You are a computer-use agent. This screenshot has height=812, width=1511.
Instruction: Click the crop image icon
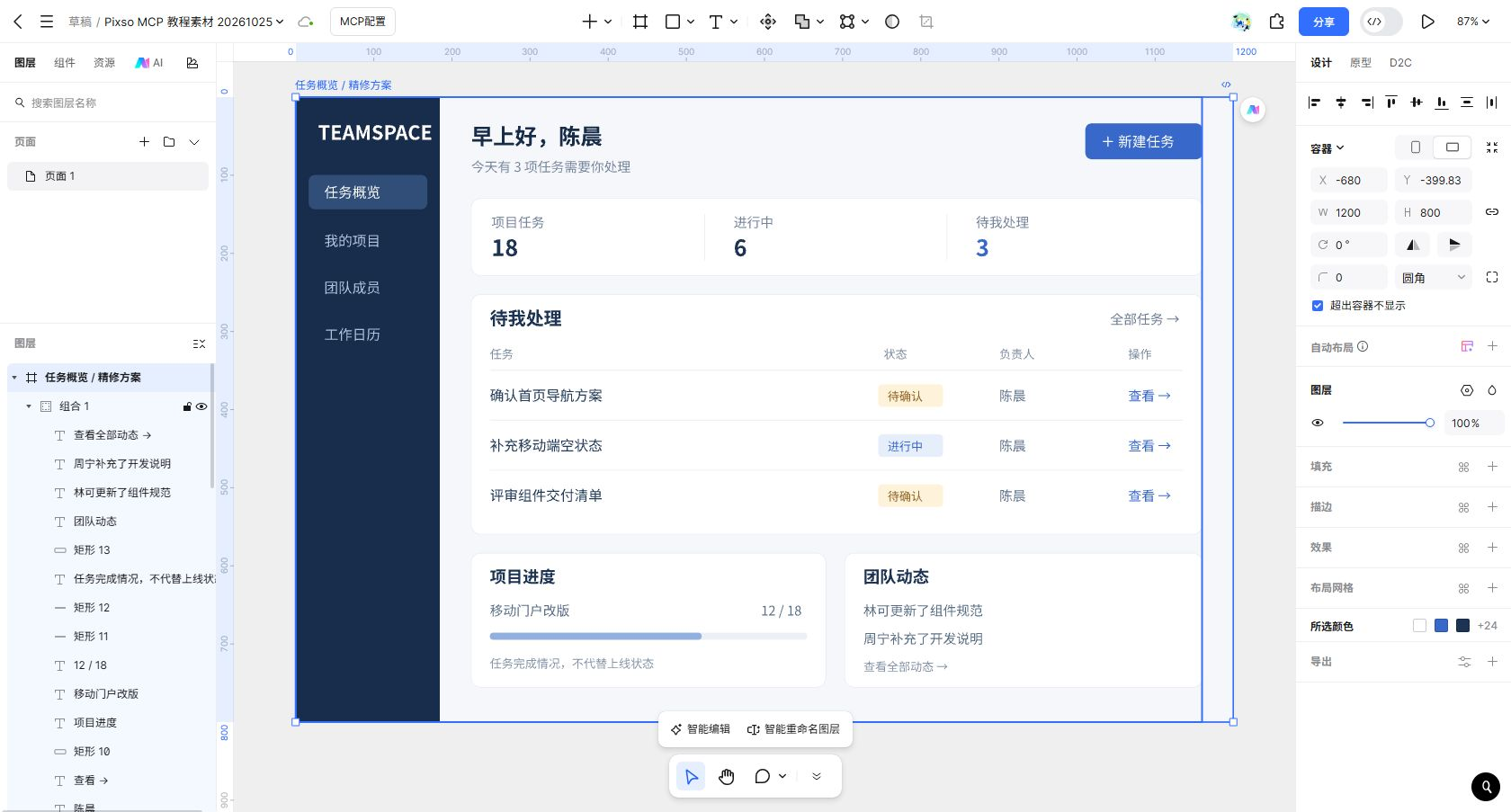(926, 22)
